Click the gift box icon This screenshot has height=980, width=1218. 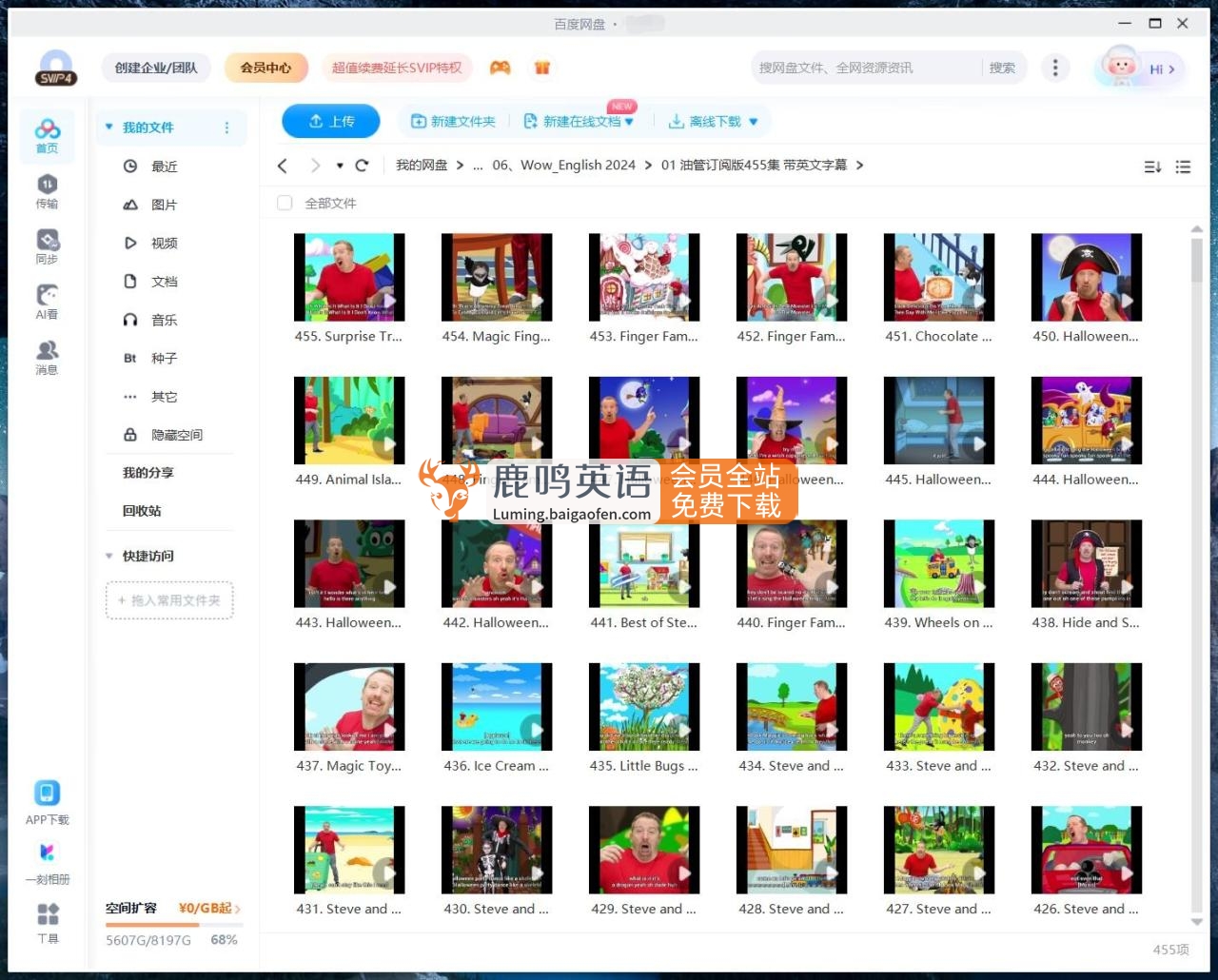[x=542, y=68]
